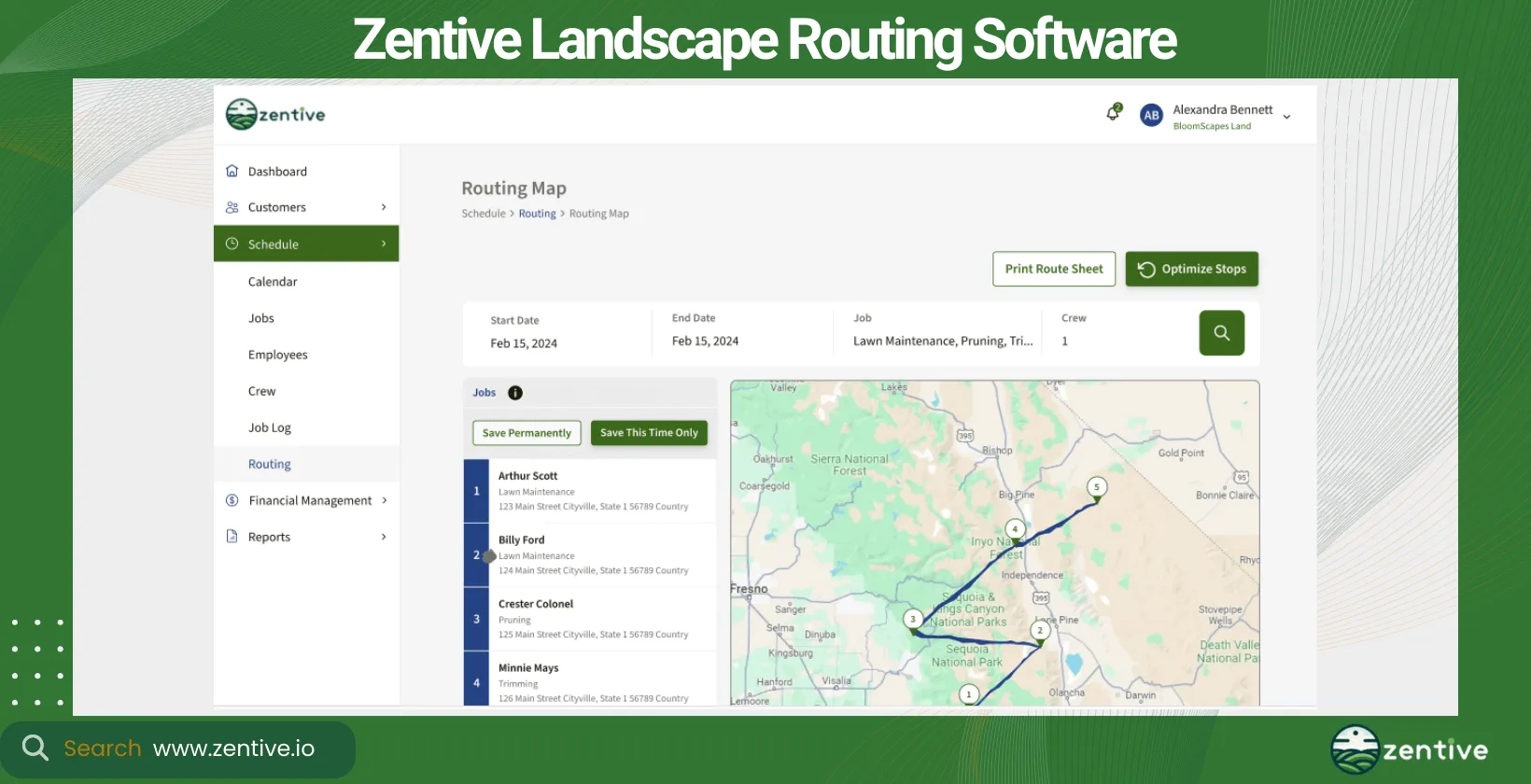Open the End Date field
The height and width of the screenshot is (784, 1531).
pyautogui.click(x=742, y=330)
